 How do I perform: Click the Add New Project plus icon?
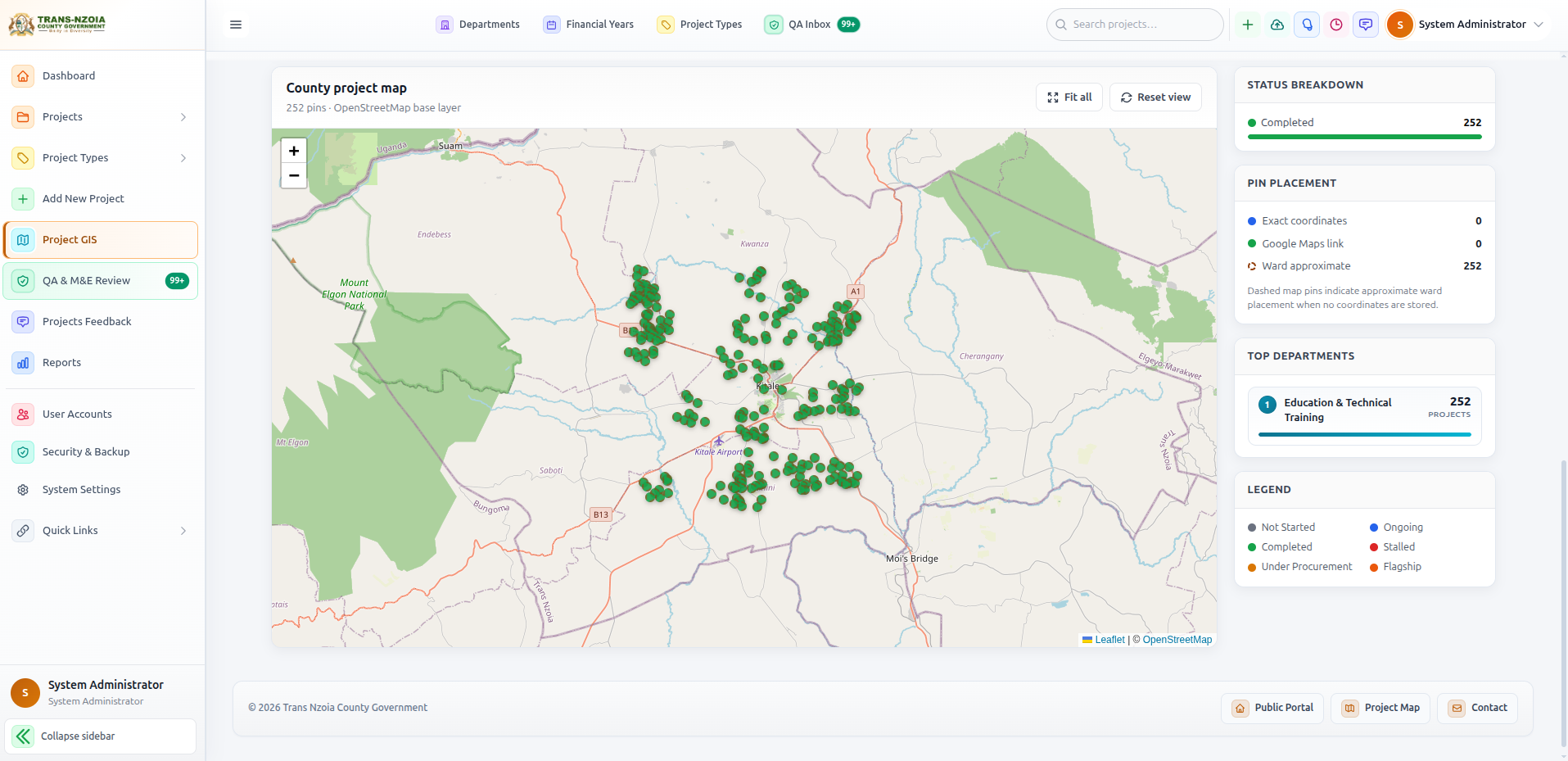pos(23,199)
